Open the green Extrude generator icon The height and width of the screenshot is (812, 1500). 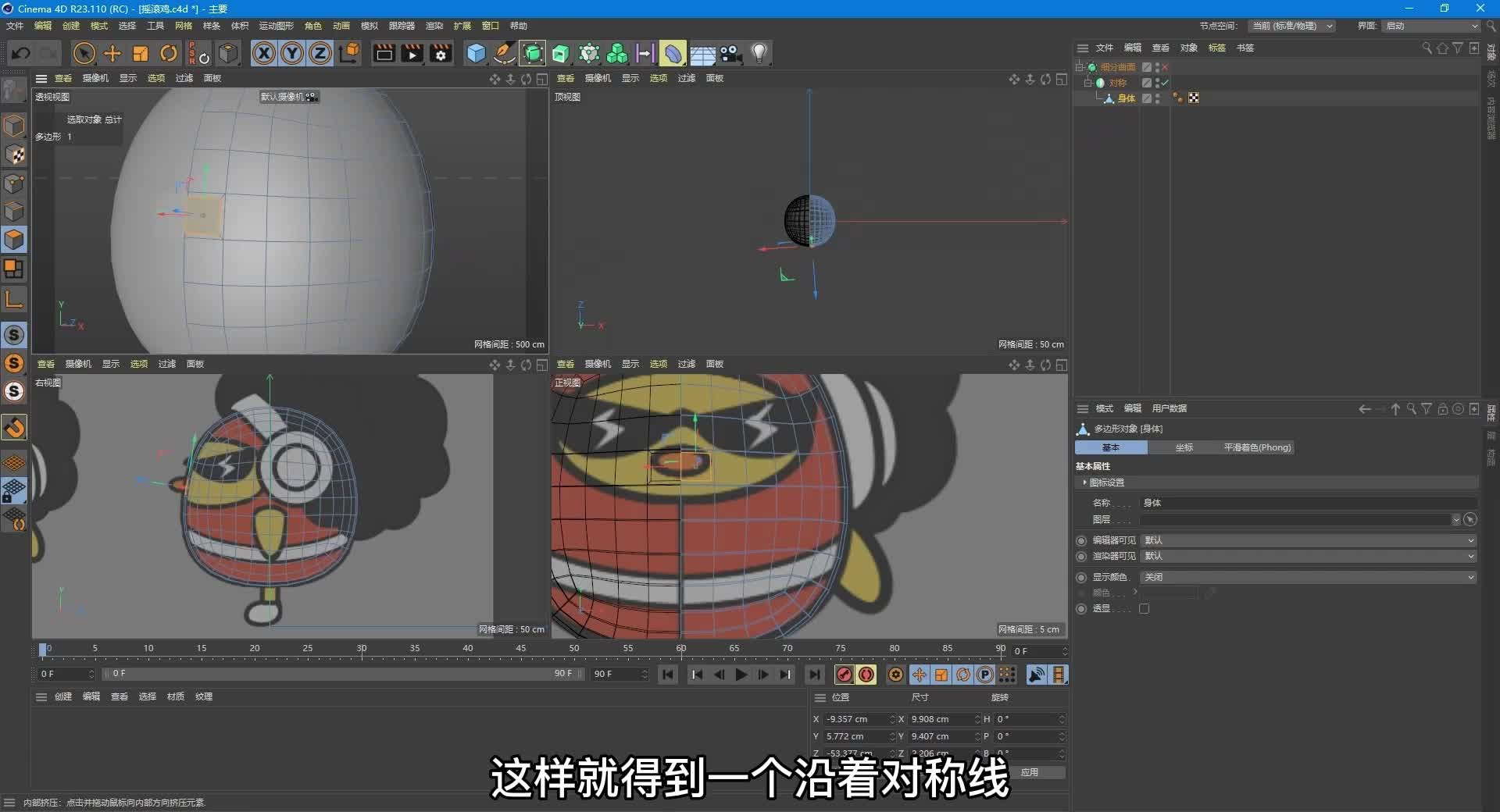(x=561, y=53)
